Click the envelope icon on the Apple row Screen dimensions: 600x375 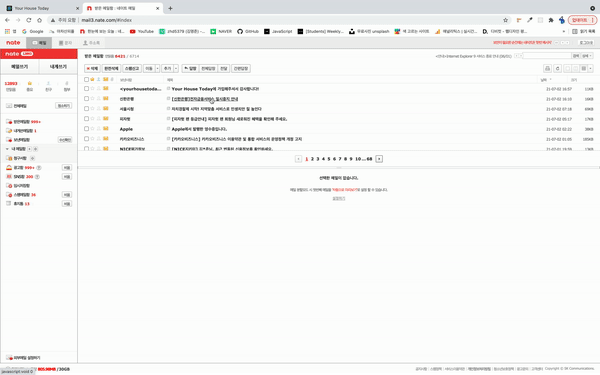(x=106, y=129)
